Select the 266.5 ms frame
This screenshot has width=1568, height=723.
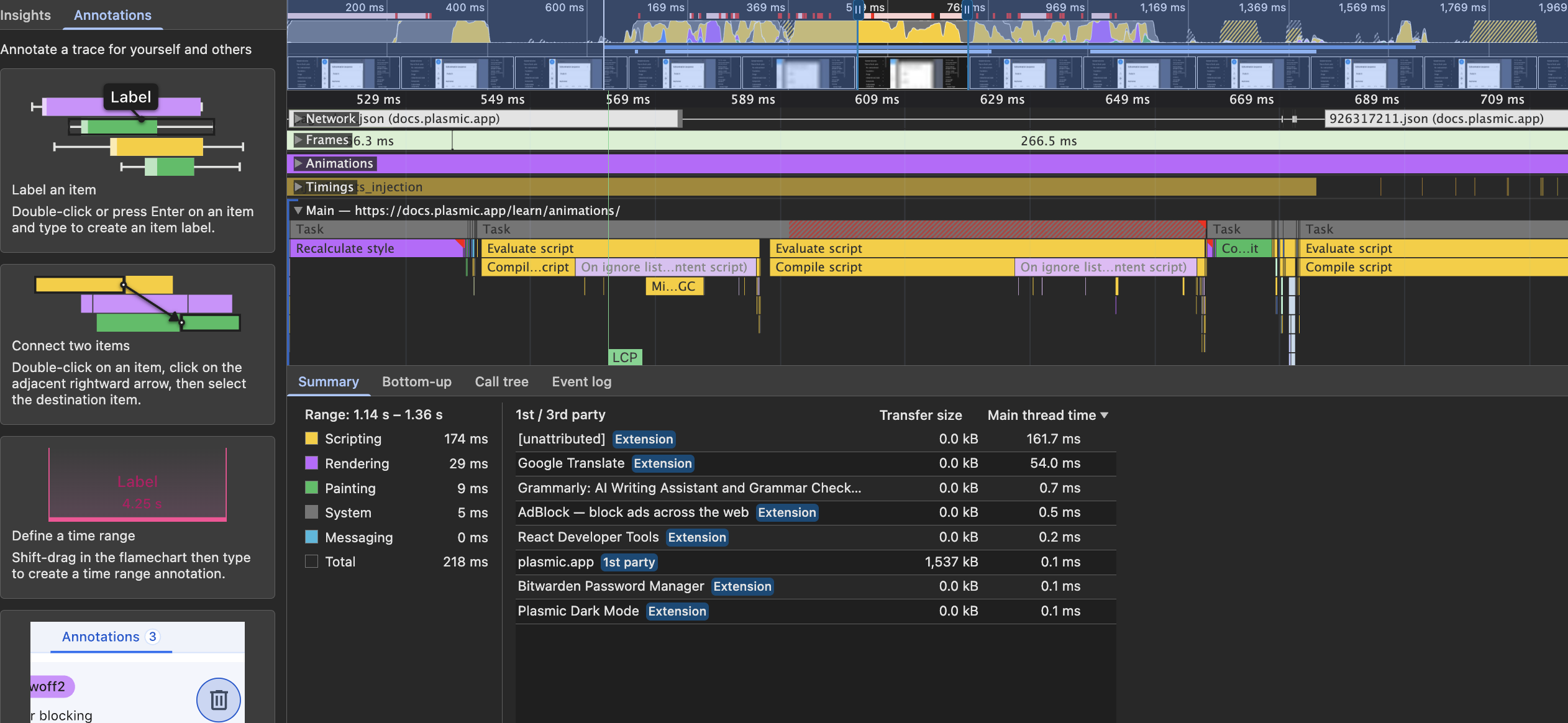coord(1010,141)
